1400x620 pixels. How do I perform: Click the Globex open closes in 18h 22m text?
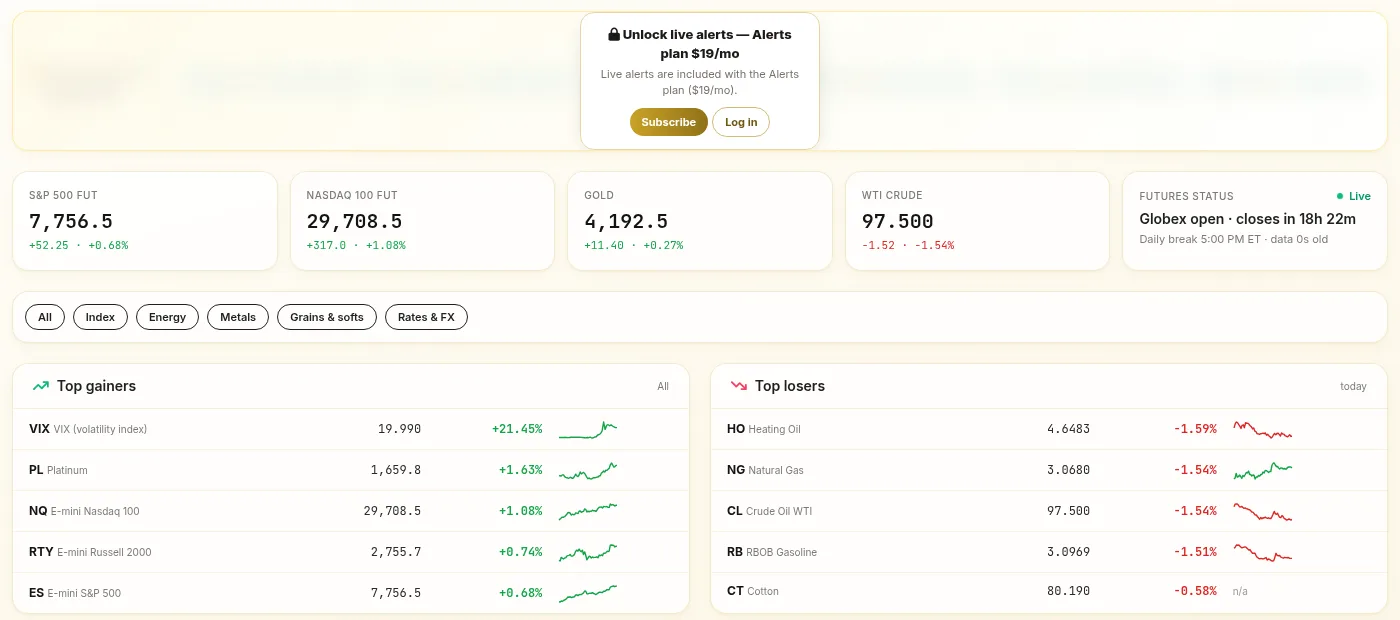coord(1247,219)
